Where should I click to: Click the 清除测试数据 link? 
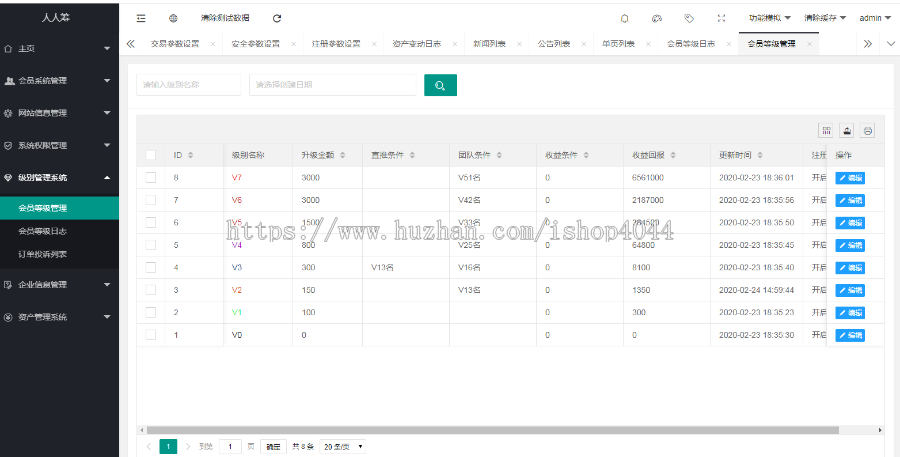click(x=225, y=18)
